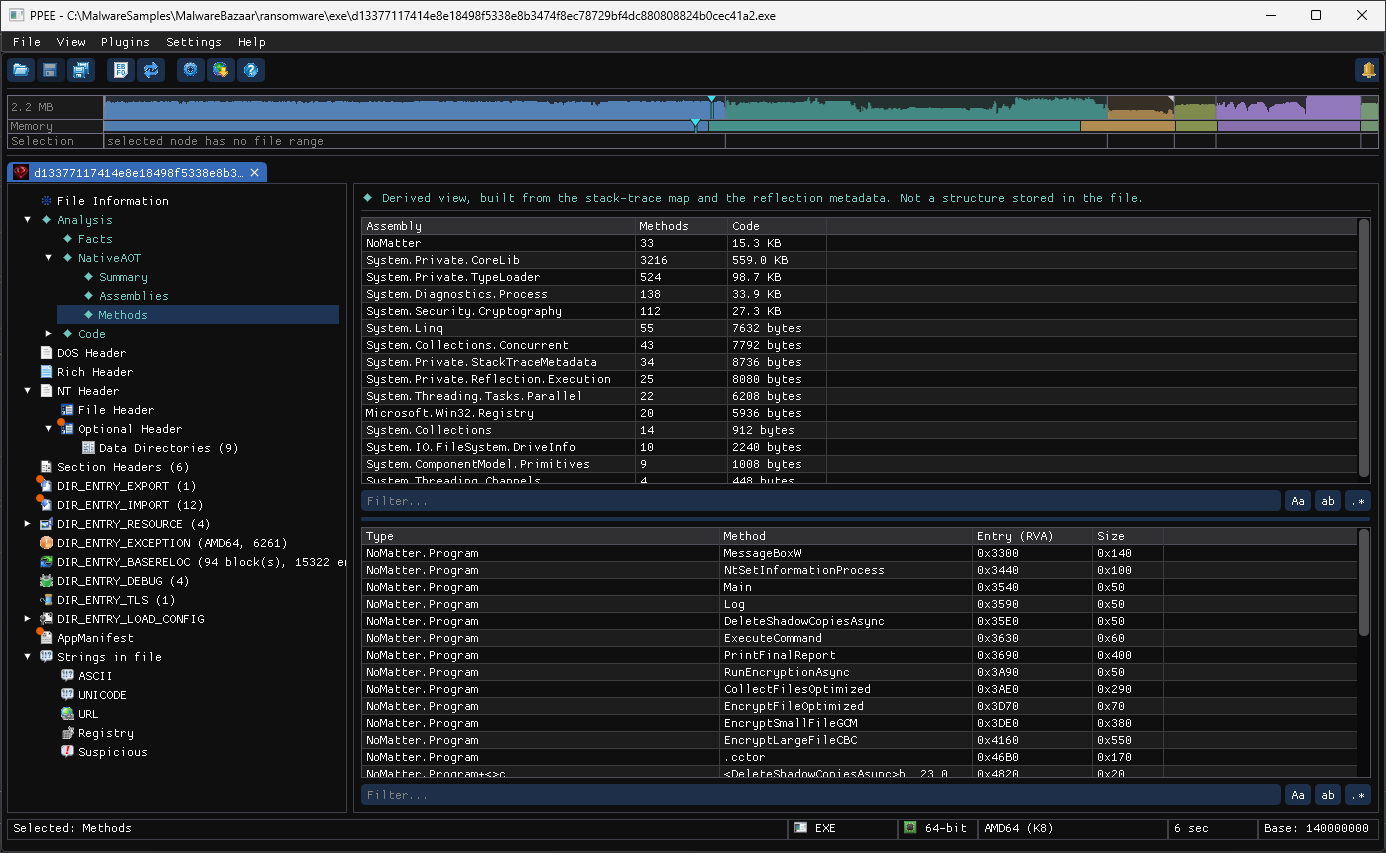Select the Assemblies item under NativeAOT
This screenshot has width=1386, height=853.
pyautogui.click(x=134, y=296)
